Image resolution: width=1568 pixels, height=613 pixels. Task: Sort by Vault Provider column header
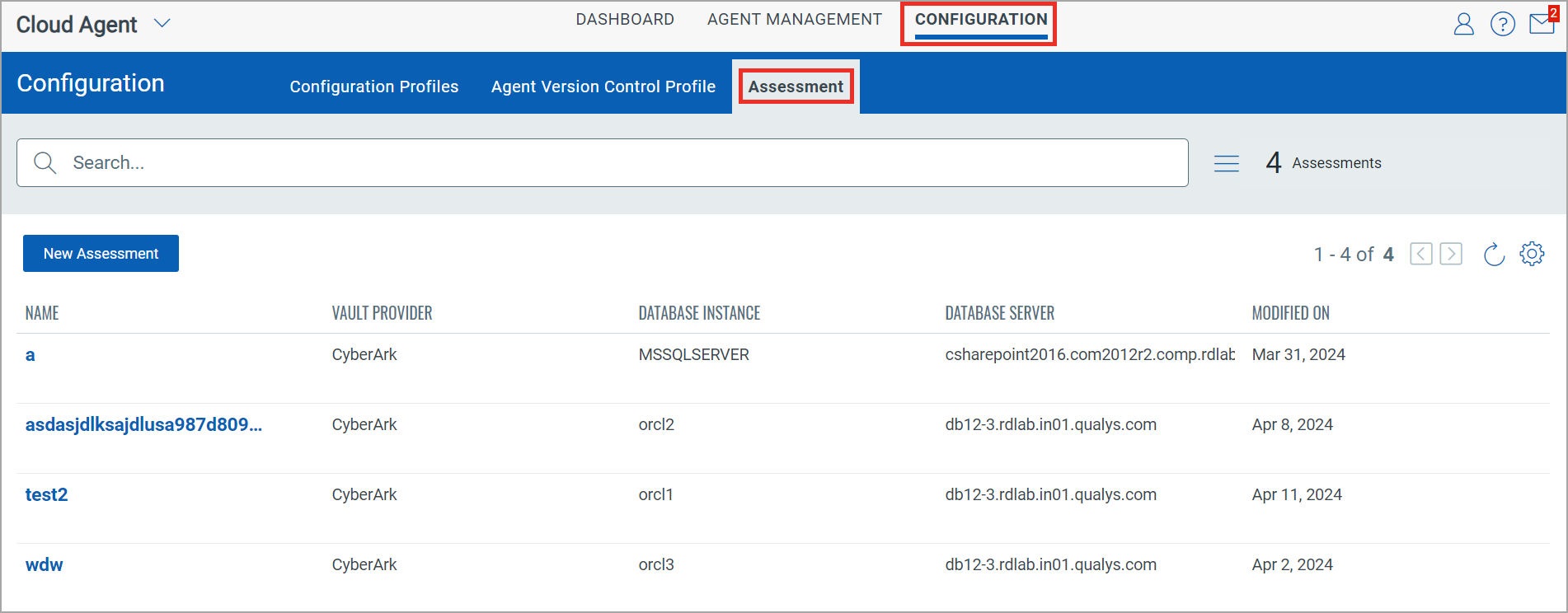pos(382,313)
